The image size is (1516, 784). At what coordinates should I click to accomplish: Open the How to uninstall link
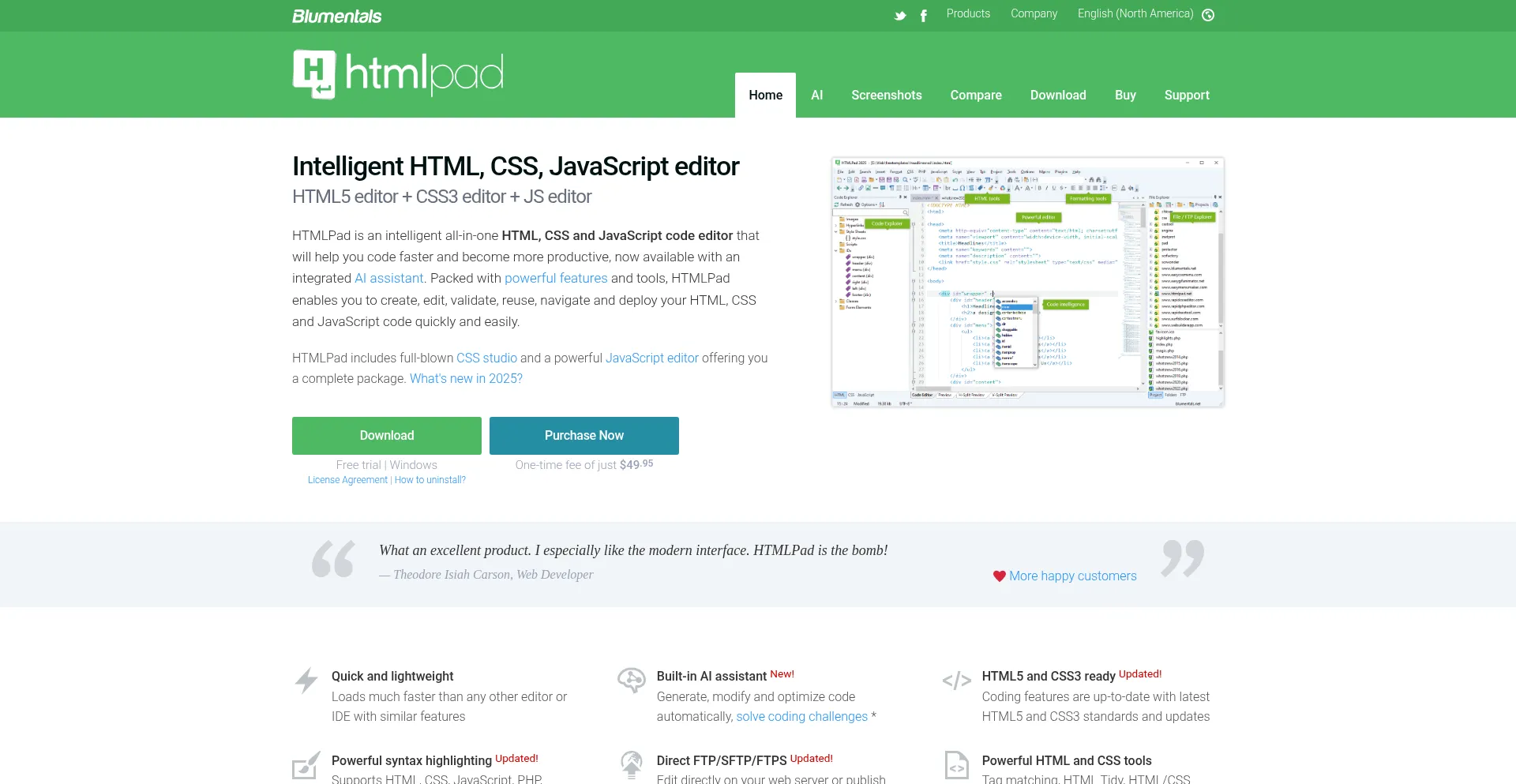tap(430, 480)
